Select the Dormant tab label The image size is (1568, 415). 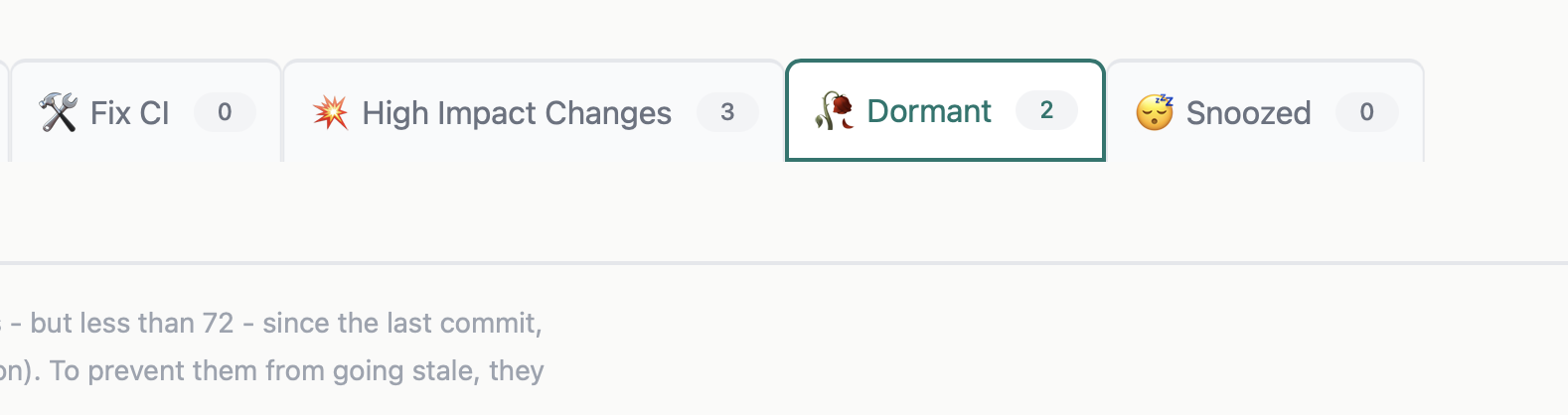tap(929, 111)
